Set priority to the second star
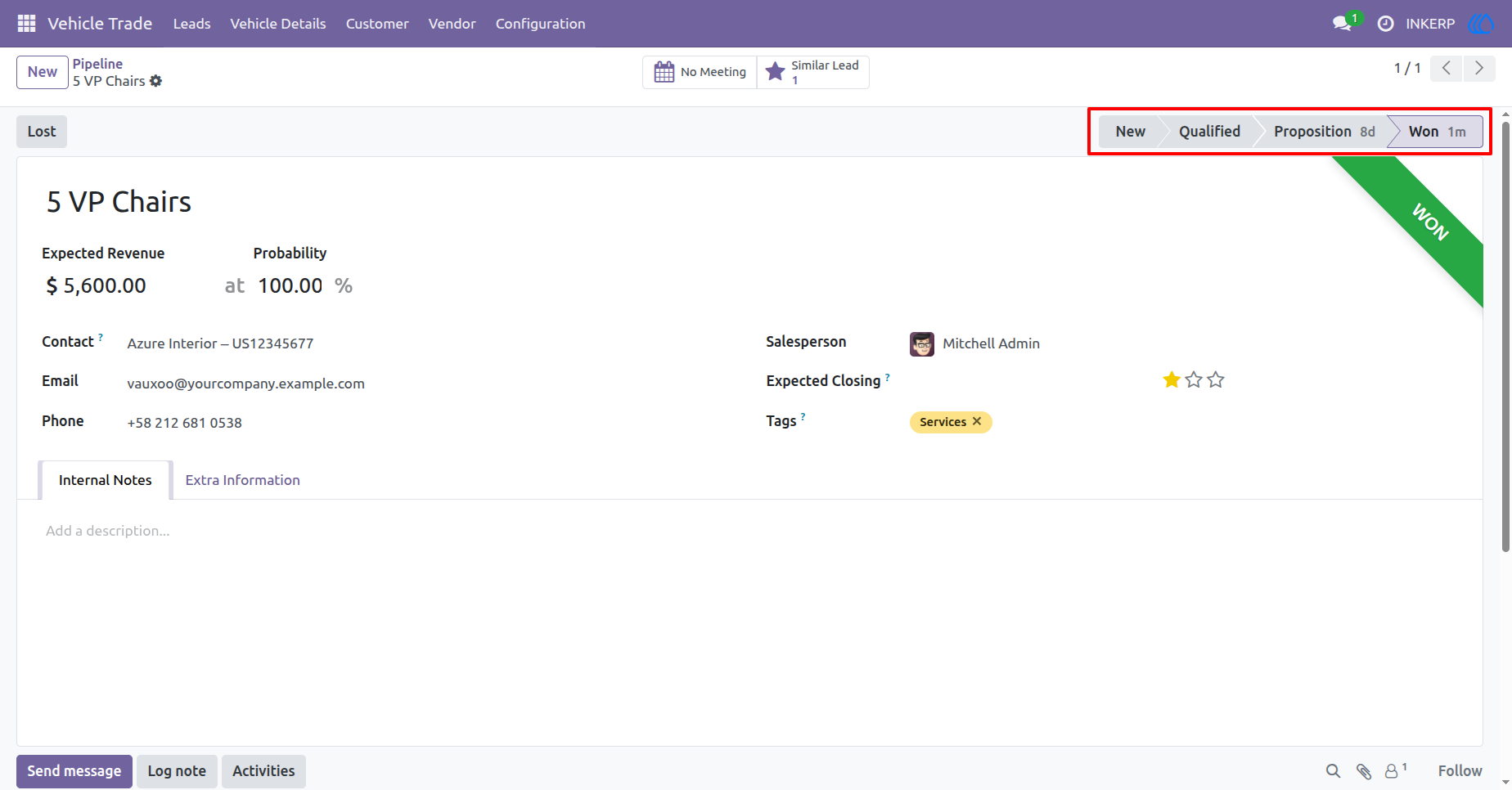Screen dimensions: 1512x790 pyautogui.click(x=1194, y=379)
